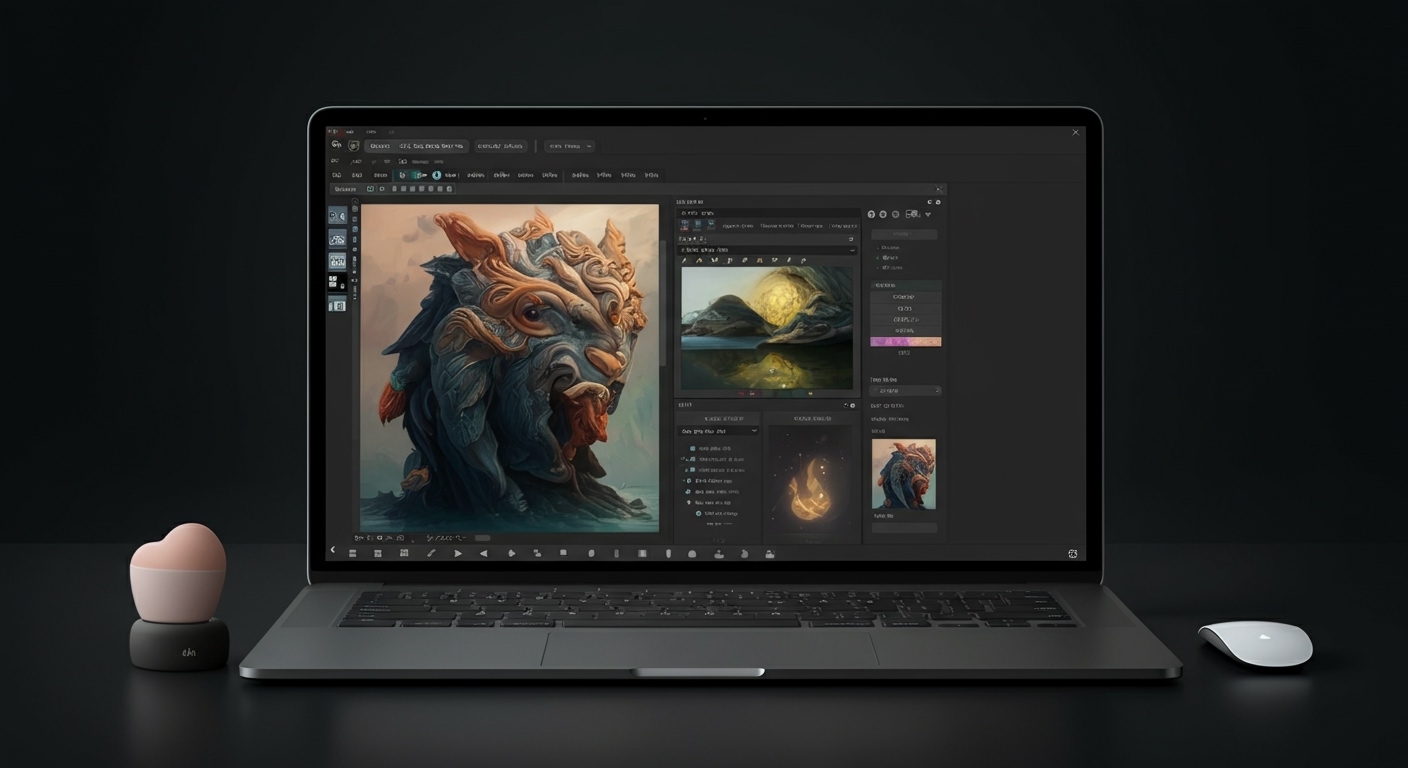The image size is (1408, 768).
Task: Select the layers panel icon in the left sidebar
Action: pyautogui.click(x=337, y=282)
